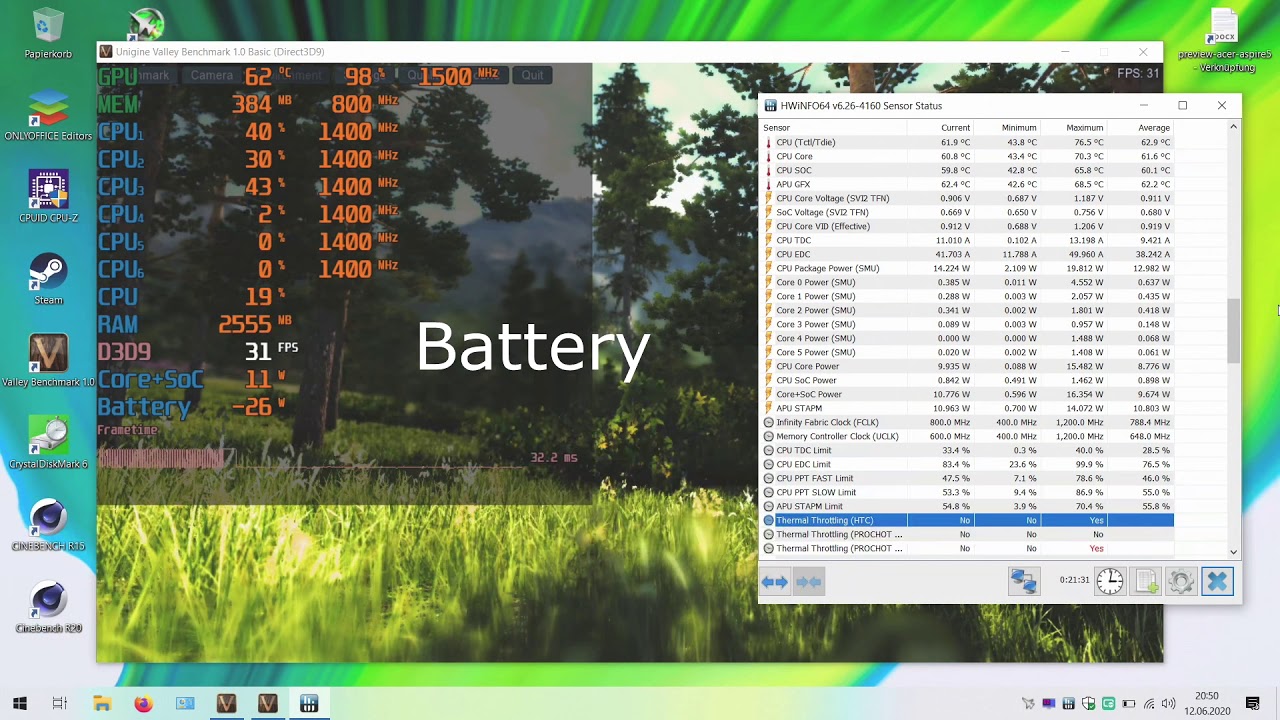Click HWiNFO elapsed time 0:21:31
1280x720 pixels.
click(x=1074, y=580)
